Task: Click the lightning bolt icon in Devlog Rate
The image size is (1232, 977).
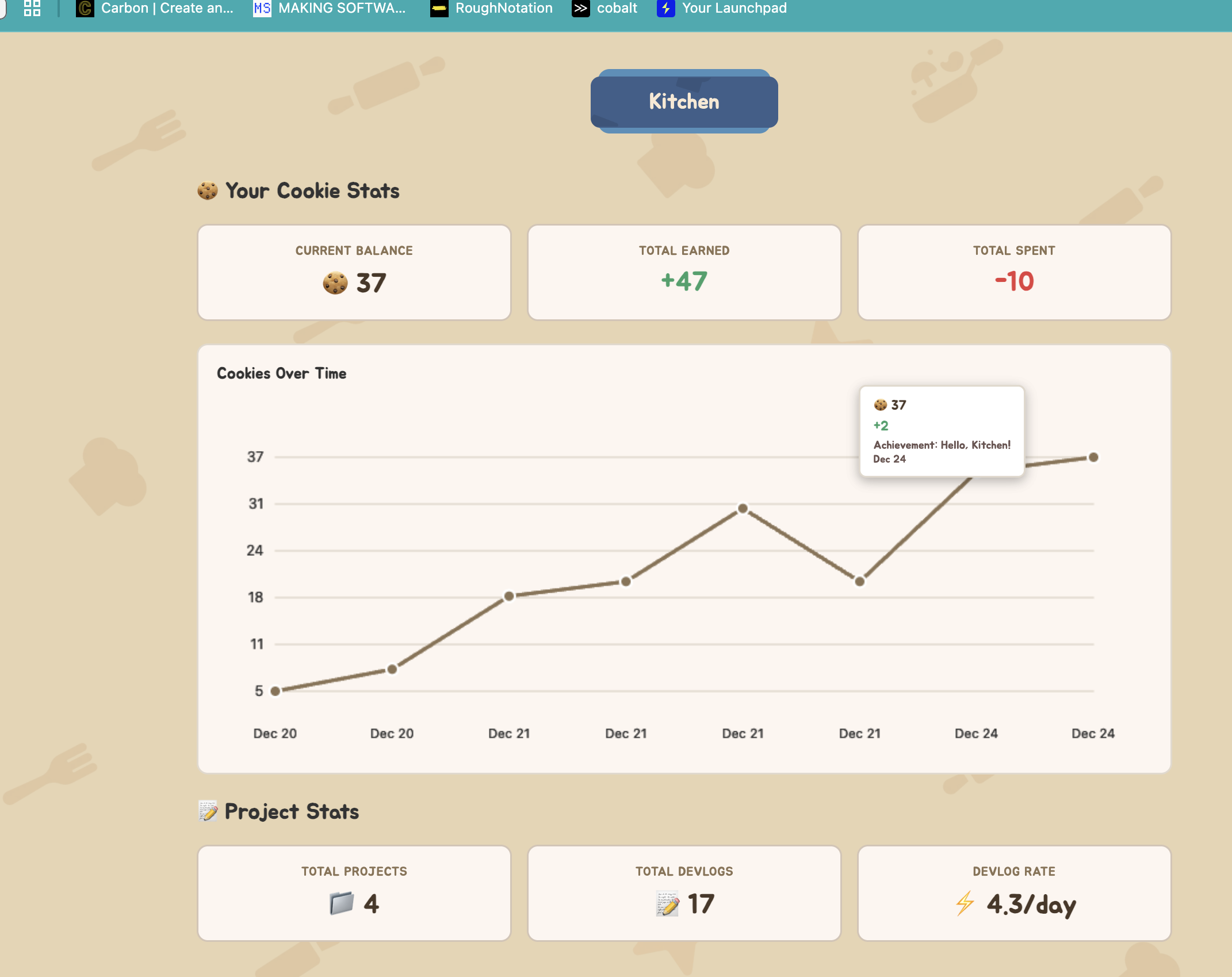Action: tap(965, 903)
